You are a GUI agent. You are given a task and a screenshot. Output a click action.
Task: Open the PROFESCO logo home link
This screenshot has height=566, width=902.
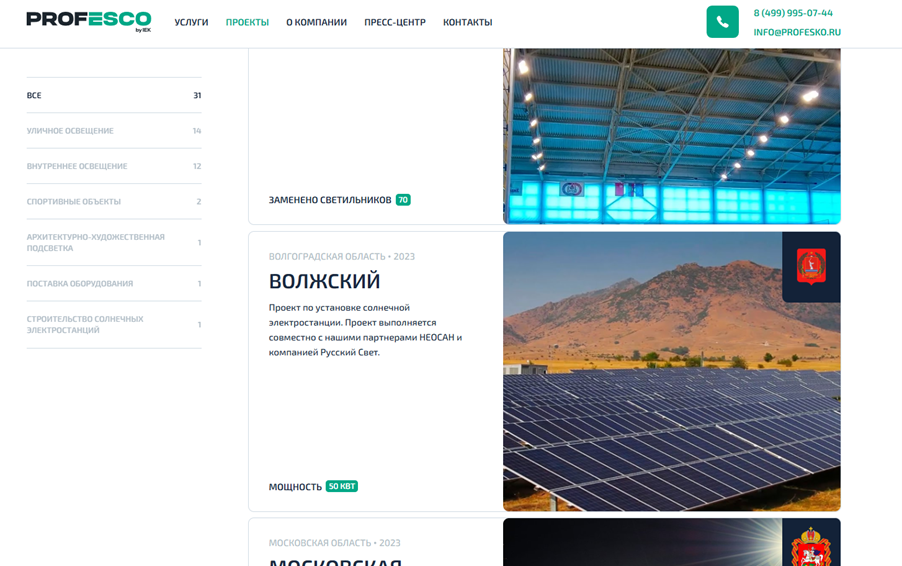(89, 22)
